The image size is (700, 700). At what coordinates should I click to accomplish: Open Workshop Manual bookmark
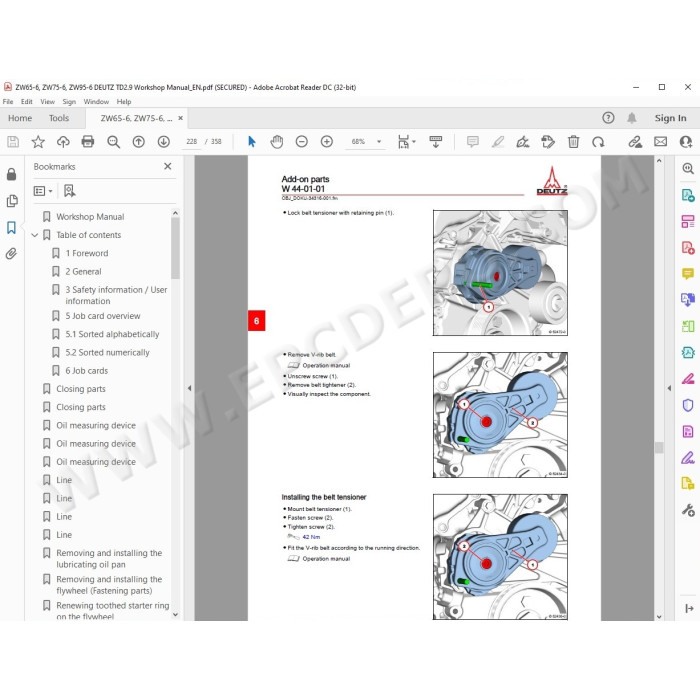click(x=90, y=217)
